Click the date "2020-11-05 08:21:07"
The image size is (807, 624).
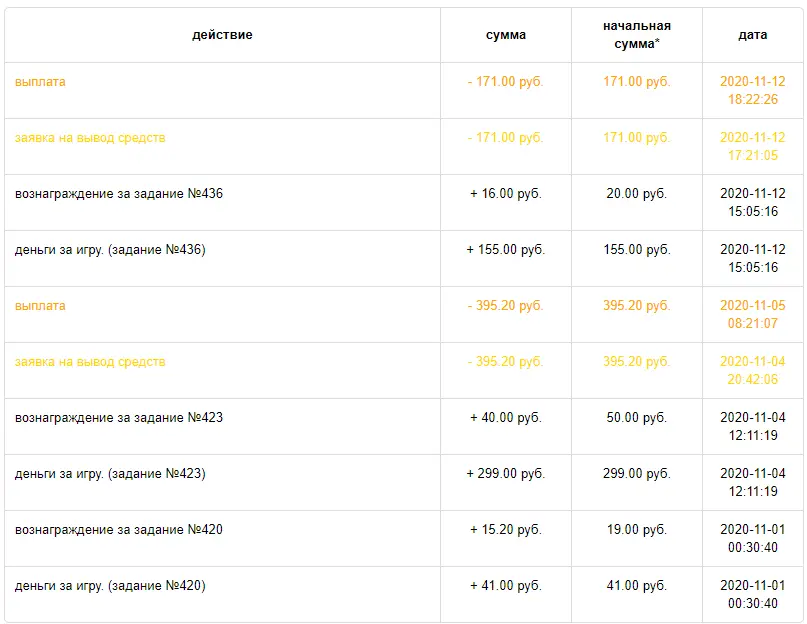[752, 315]
